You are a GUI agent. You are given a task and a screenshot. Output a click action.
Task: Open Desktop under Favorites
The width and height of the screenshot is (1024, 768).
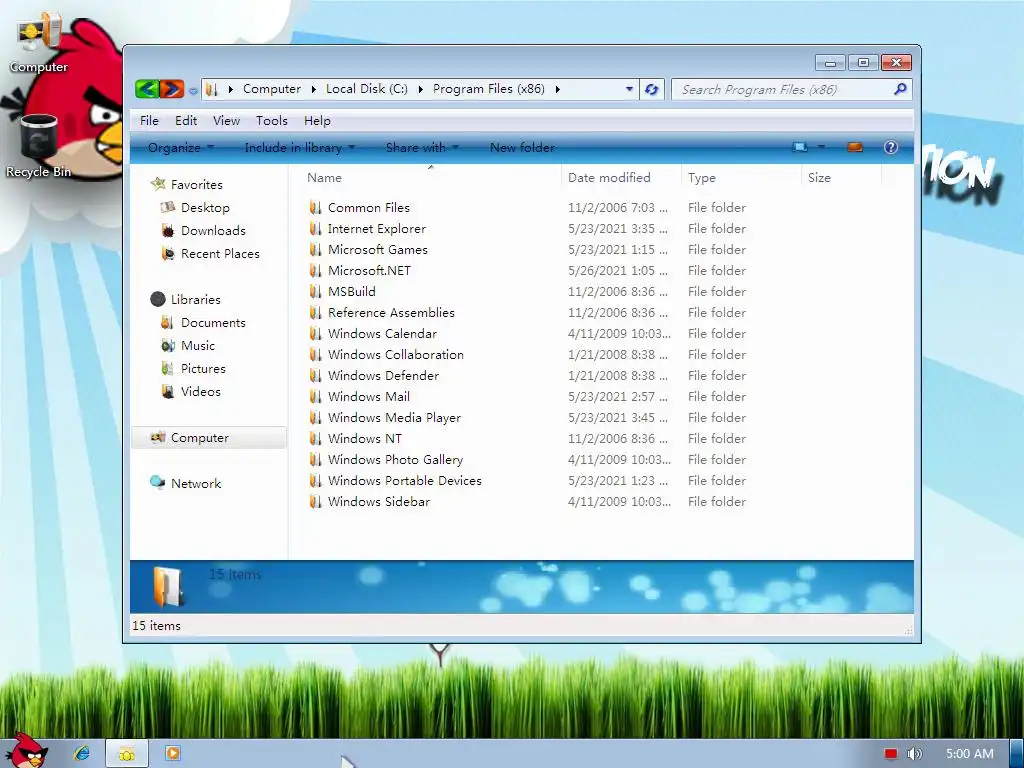tap(205, 208)
